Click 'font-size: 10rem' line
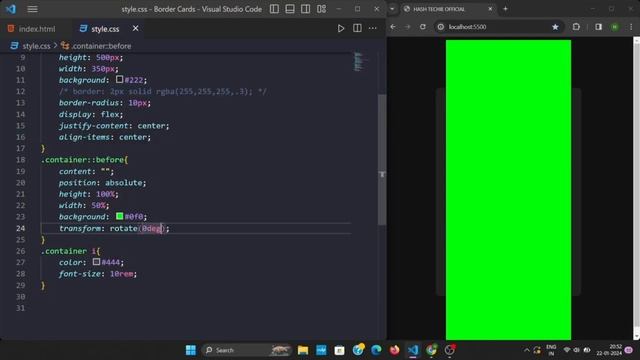The image size is (640, 360). pos(98,274)
